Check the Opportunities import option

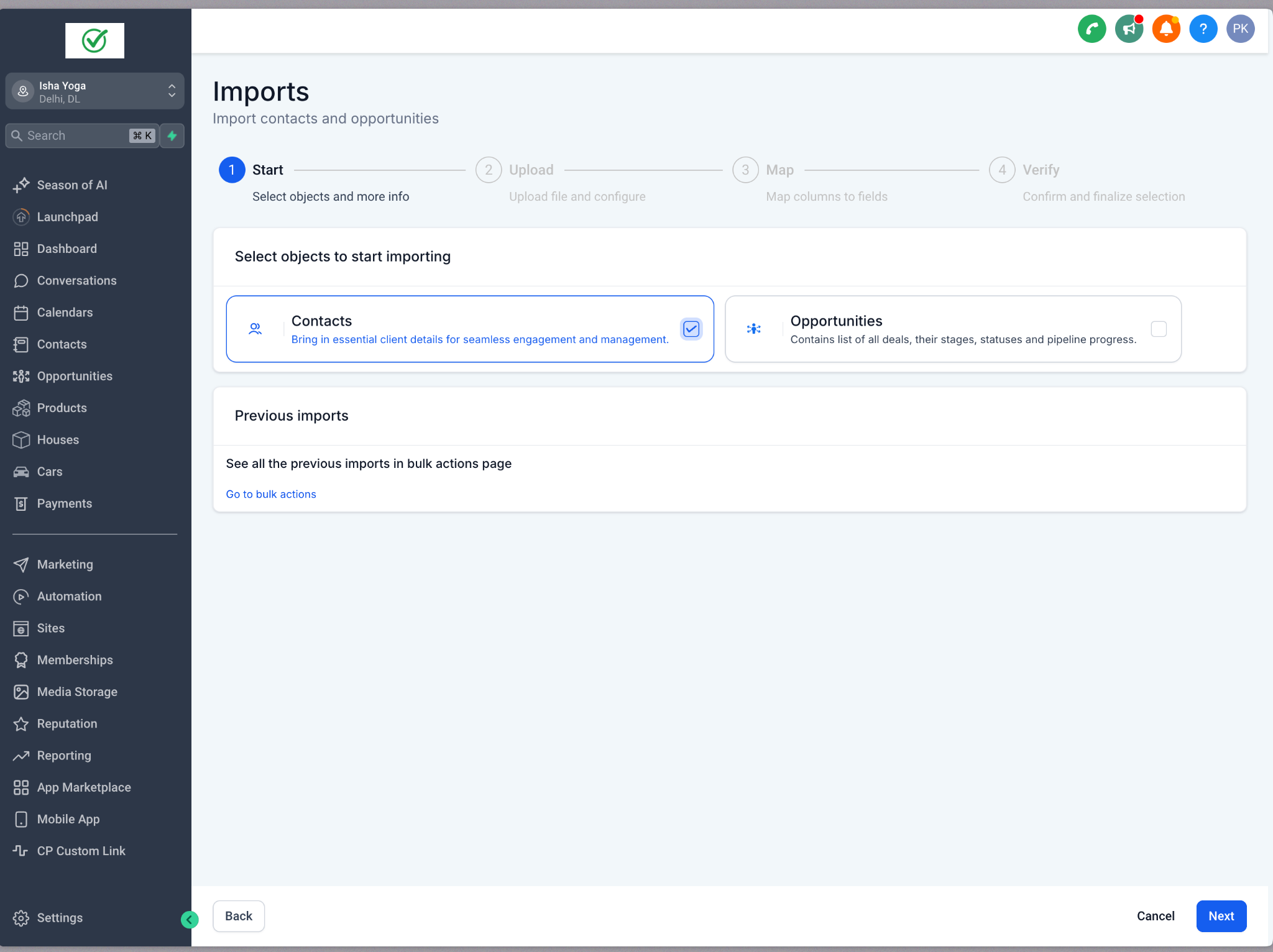(1159, 329)
